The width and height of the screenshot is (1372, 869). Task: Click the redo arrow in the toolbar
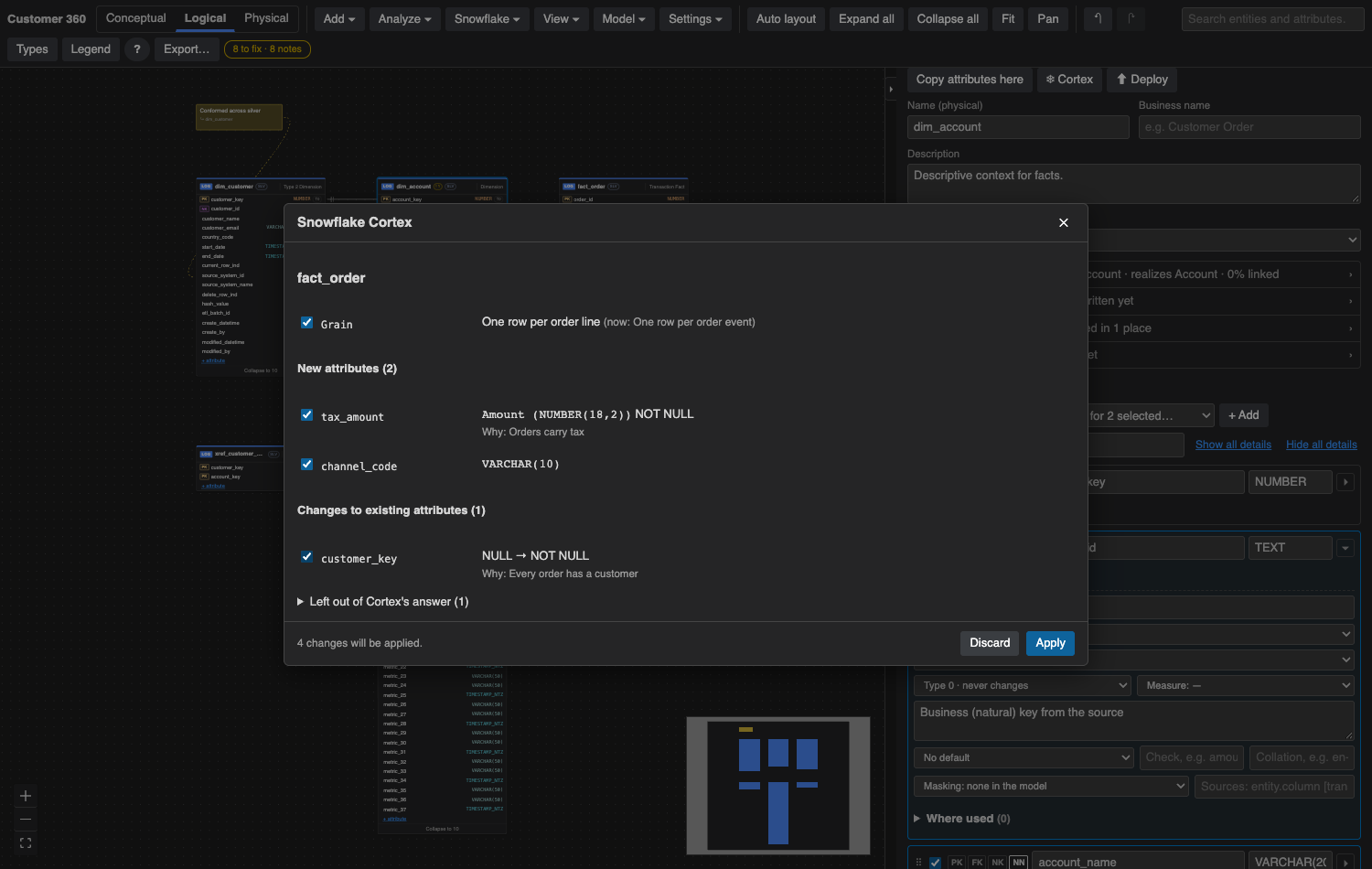click(1131, 18)
